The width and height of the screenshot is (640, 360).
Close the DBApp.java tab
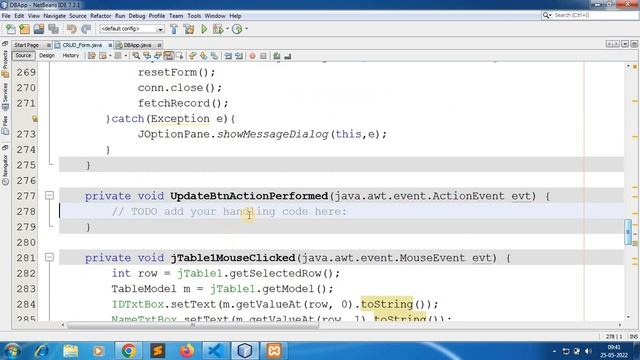click(x=159, y=45)
